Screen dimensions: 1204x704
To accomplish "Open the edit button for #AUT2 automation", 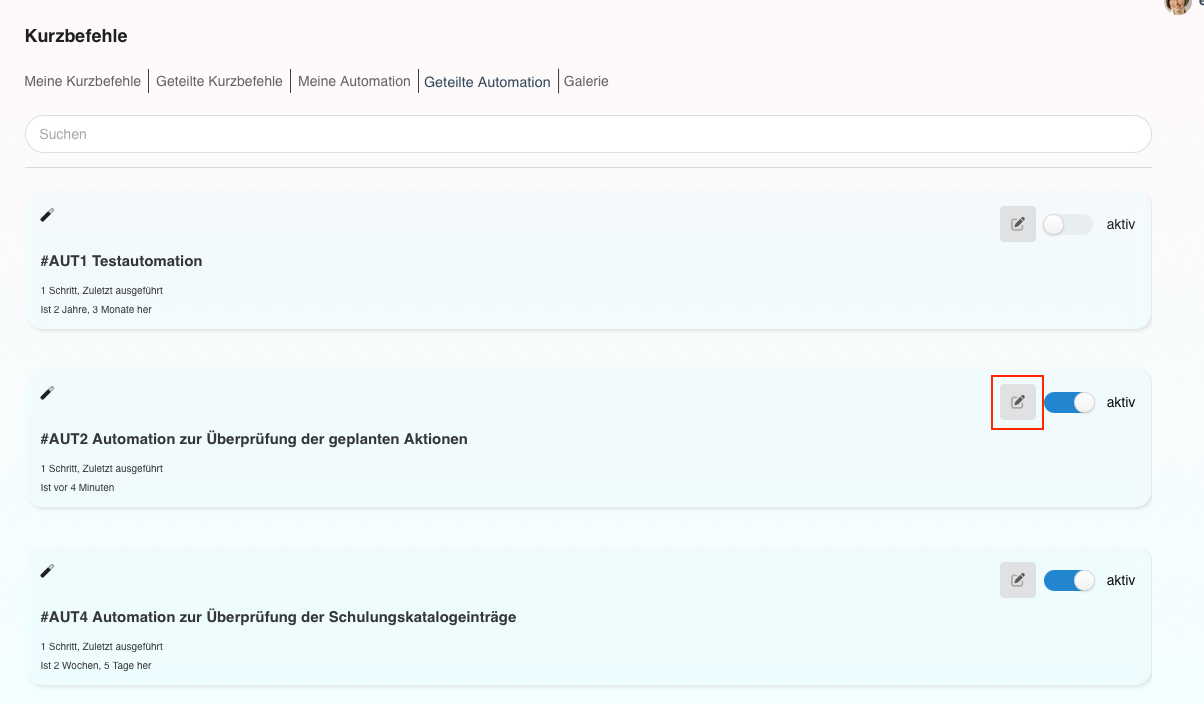I will click(x=1018, y=402).
